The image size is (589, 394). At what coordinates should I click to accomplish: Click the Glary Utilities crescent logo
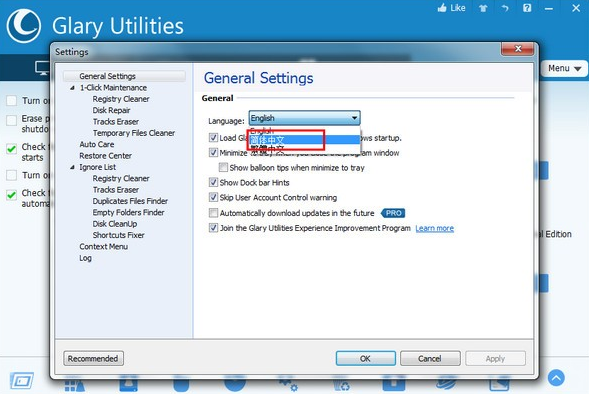23,26
